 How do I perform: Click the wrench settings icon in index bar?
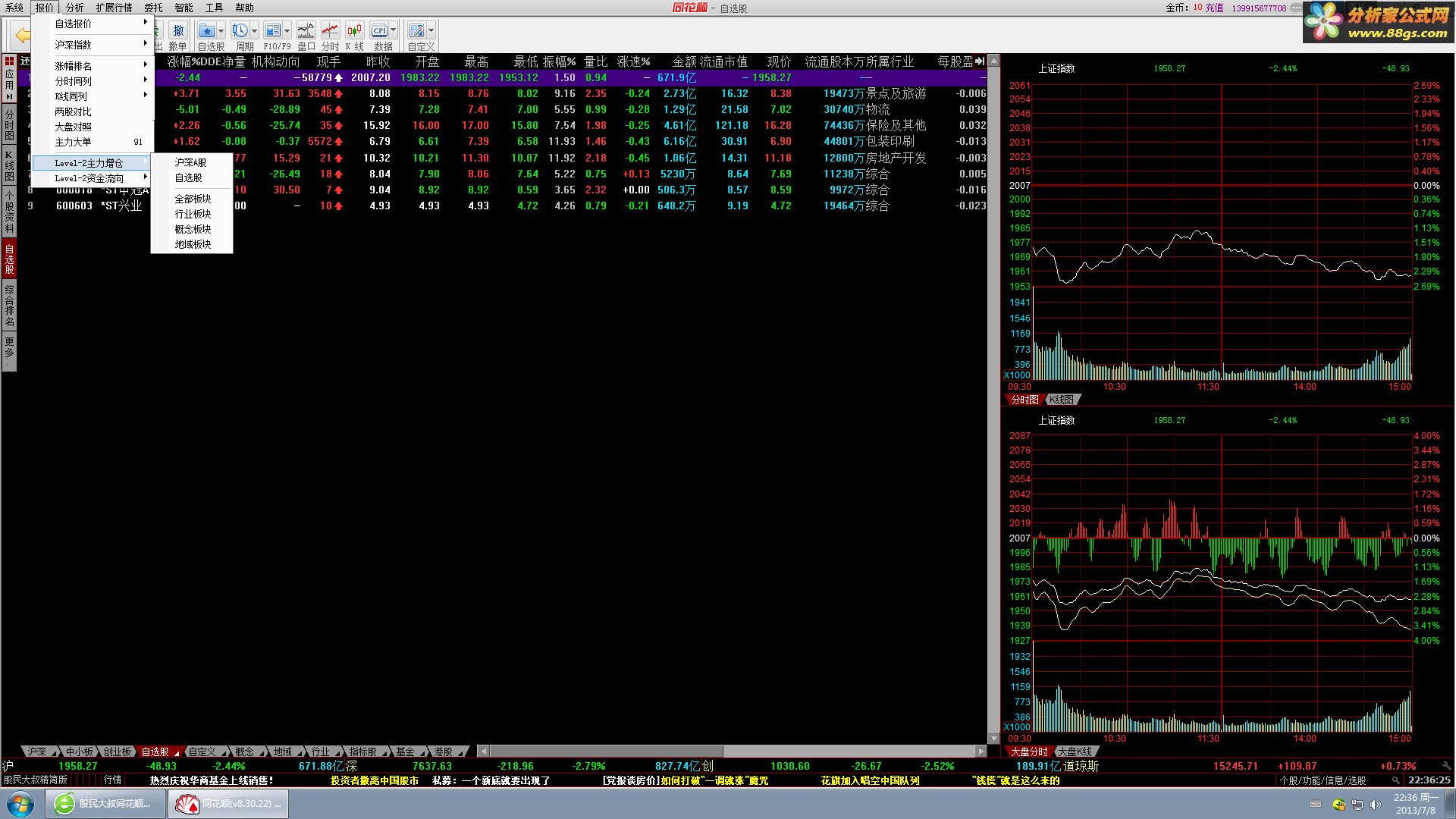tap(1446, 766)
